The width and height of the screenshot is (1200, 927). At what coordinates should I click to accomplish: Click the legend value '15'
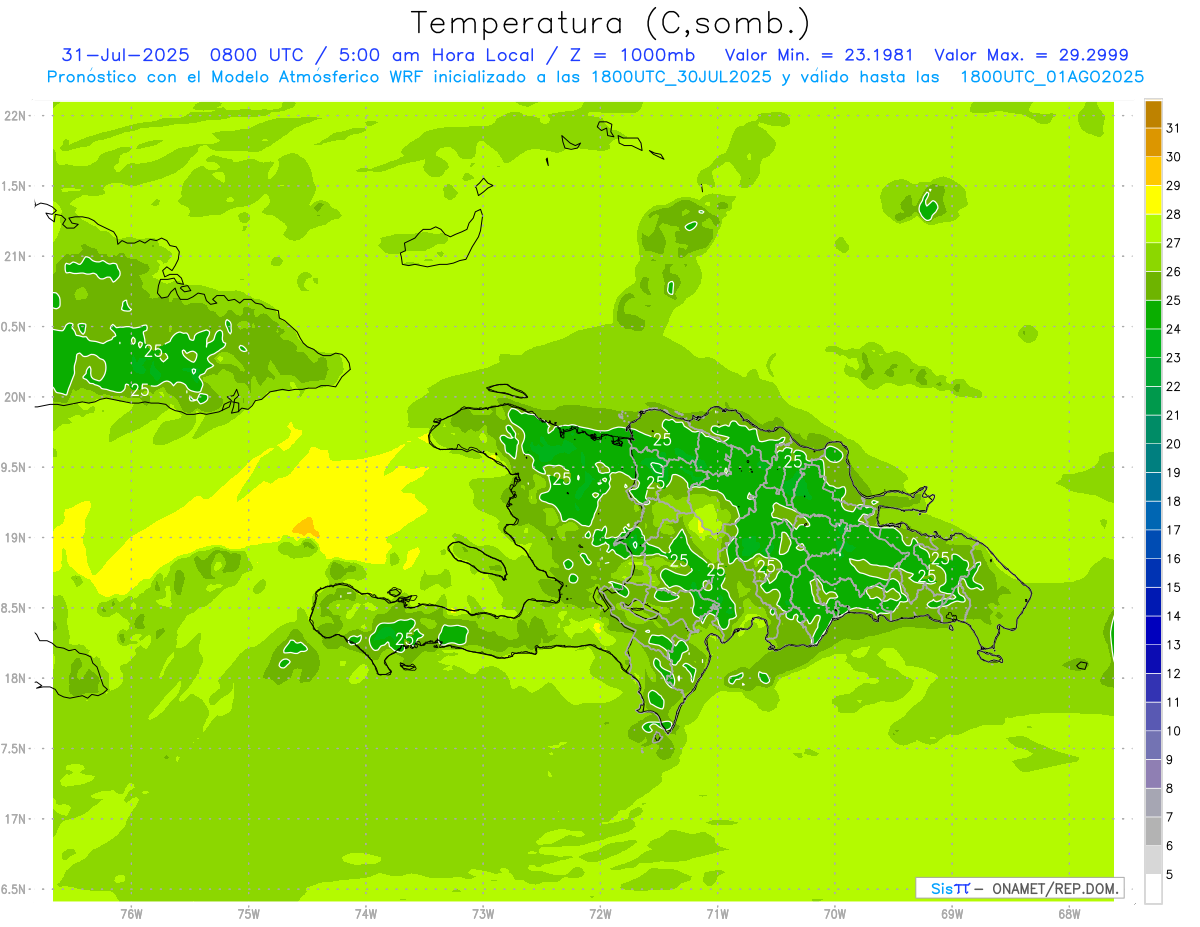click(x=1174, y=587)
